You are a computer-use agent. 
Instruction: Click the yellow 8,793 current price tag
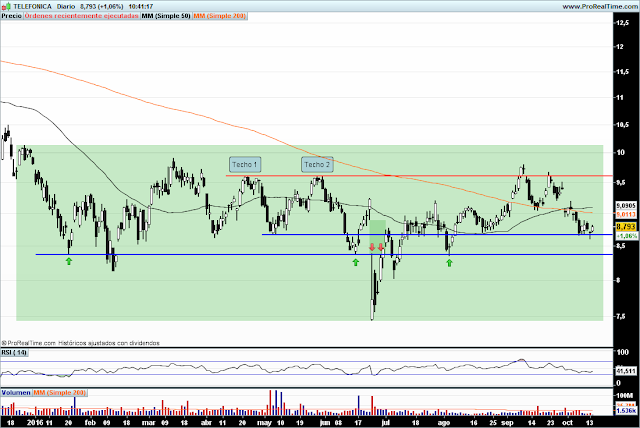pyautogui.click(x=626, y=226)
